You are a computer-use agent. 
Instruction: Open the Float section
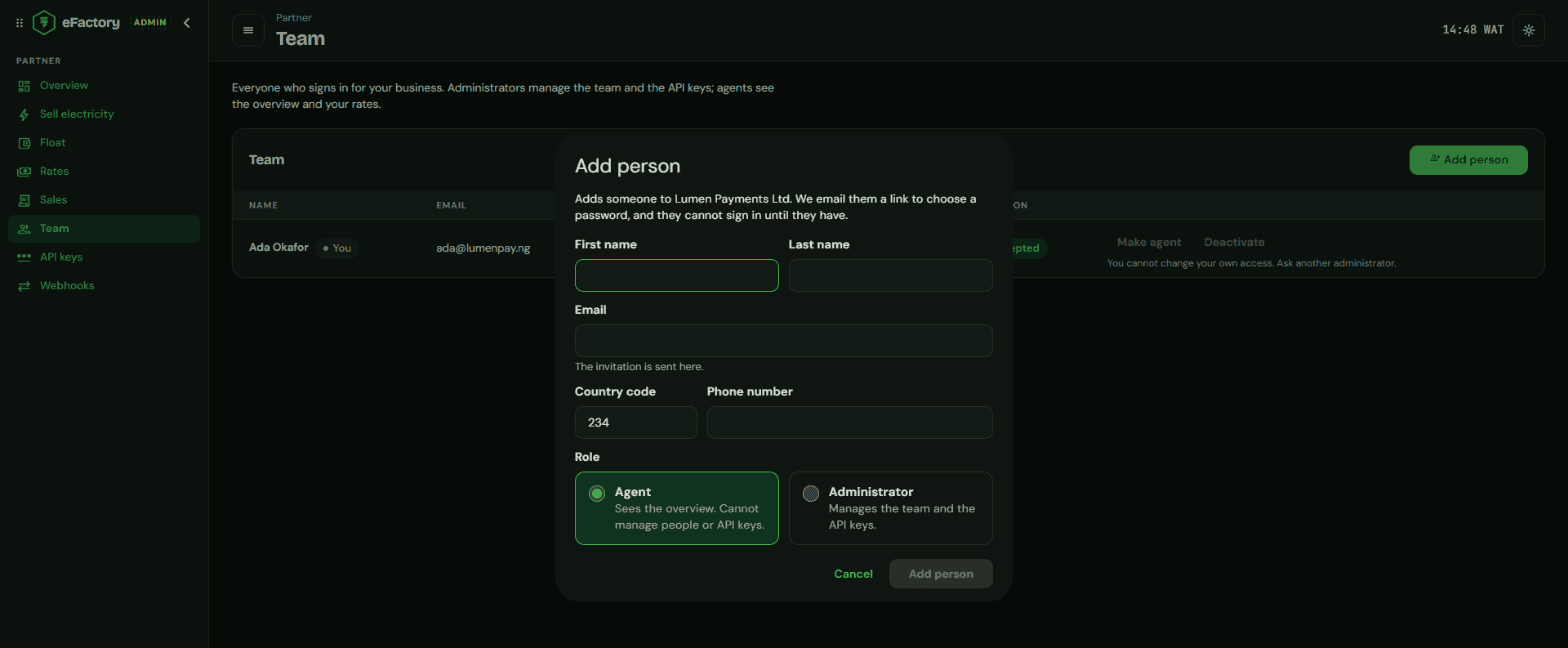(104, 143)
